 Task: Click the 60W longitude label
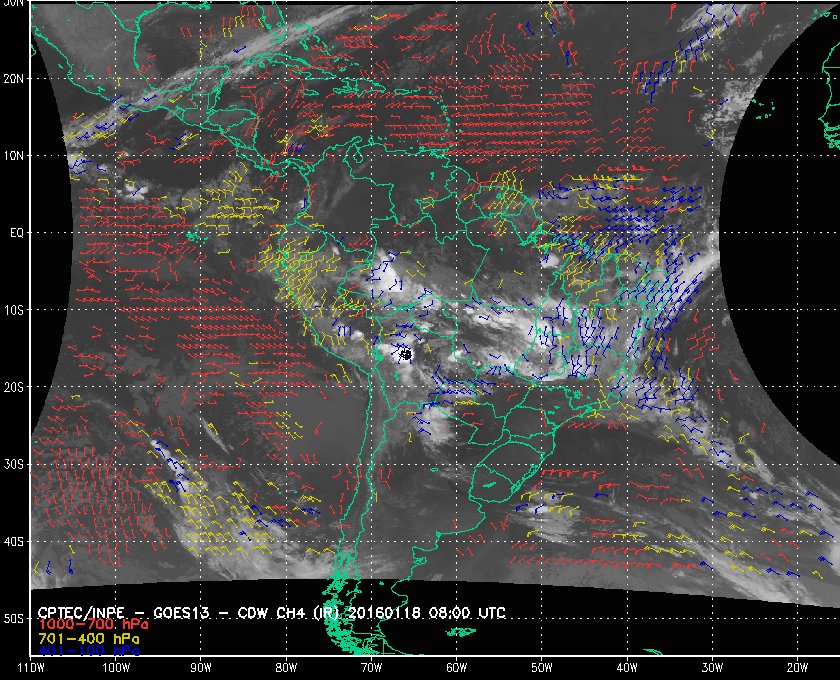(456, 668)
